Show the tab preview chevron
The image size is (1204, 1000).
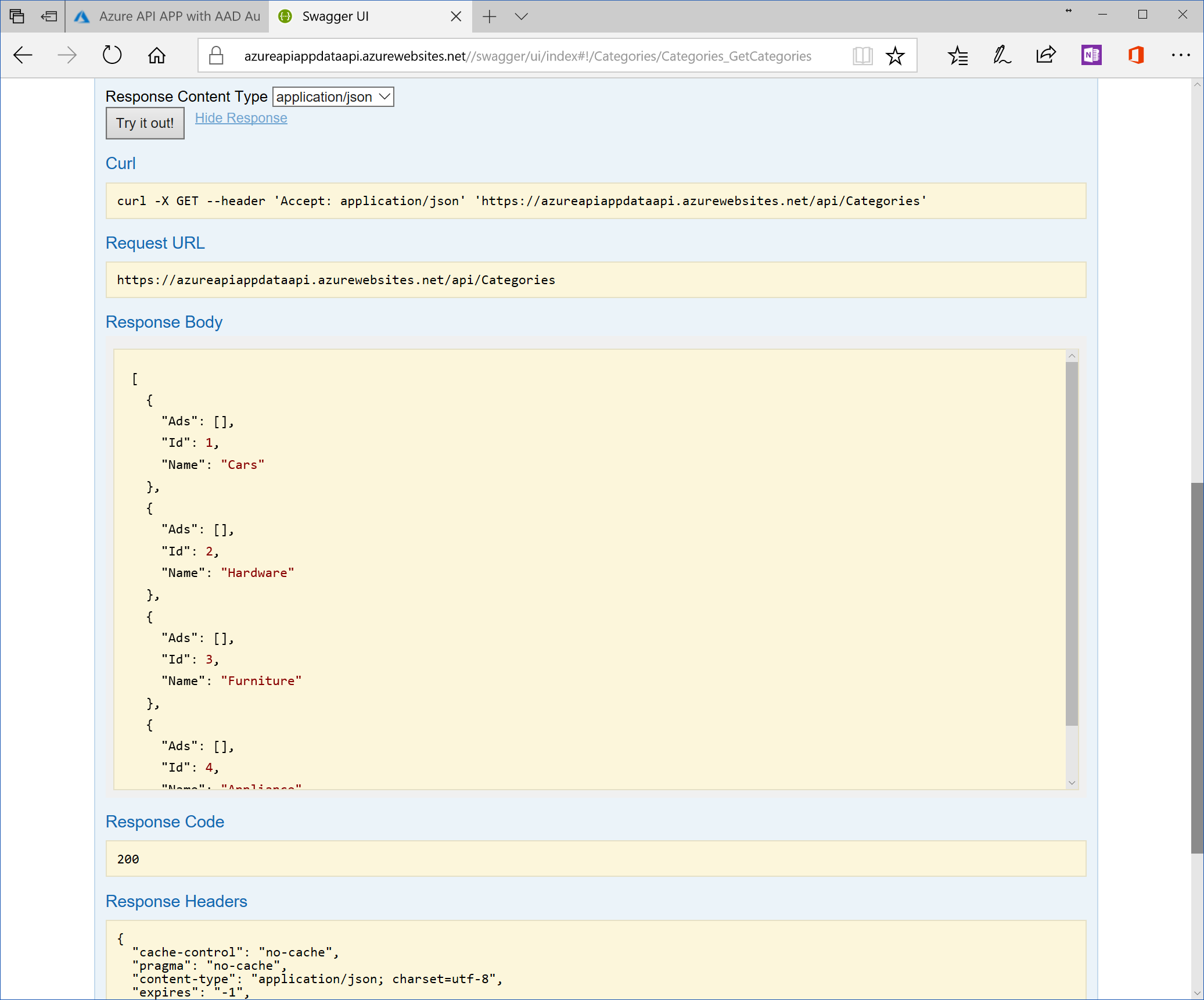521,16
